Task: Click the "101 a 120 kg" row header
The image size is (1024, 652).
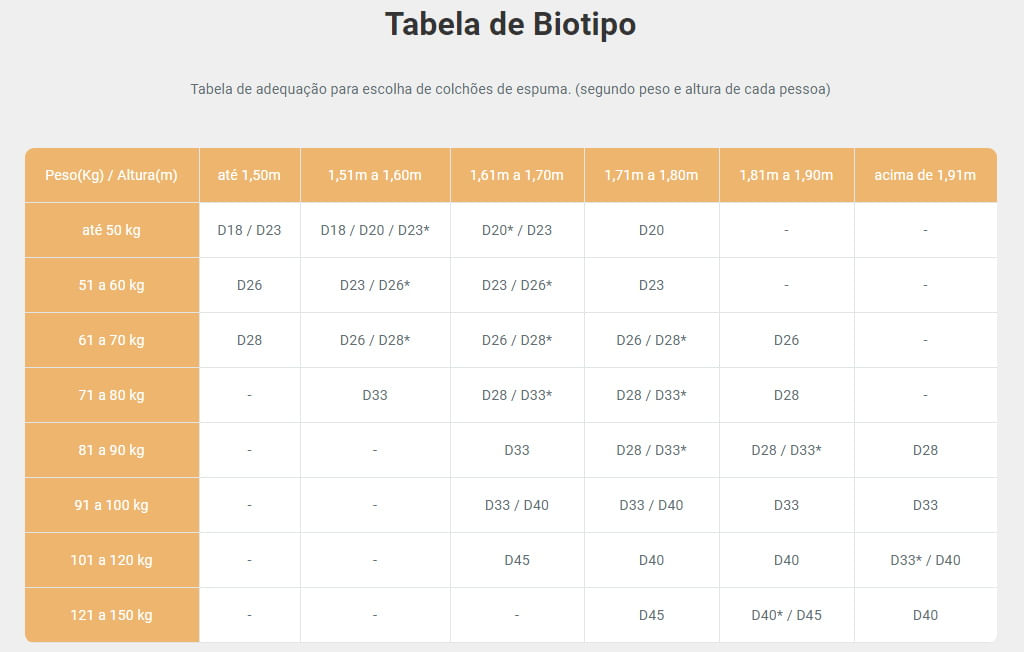Action: click(111, 560)
